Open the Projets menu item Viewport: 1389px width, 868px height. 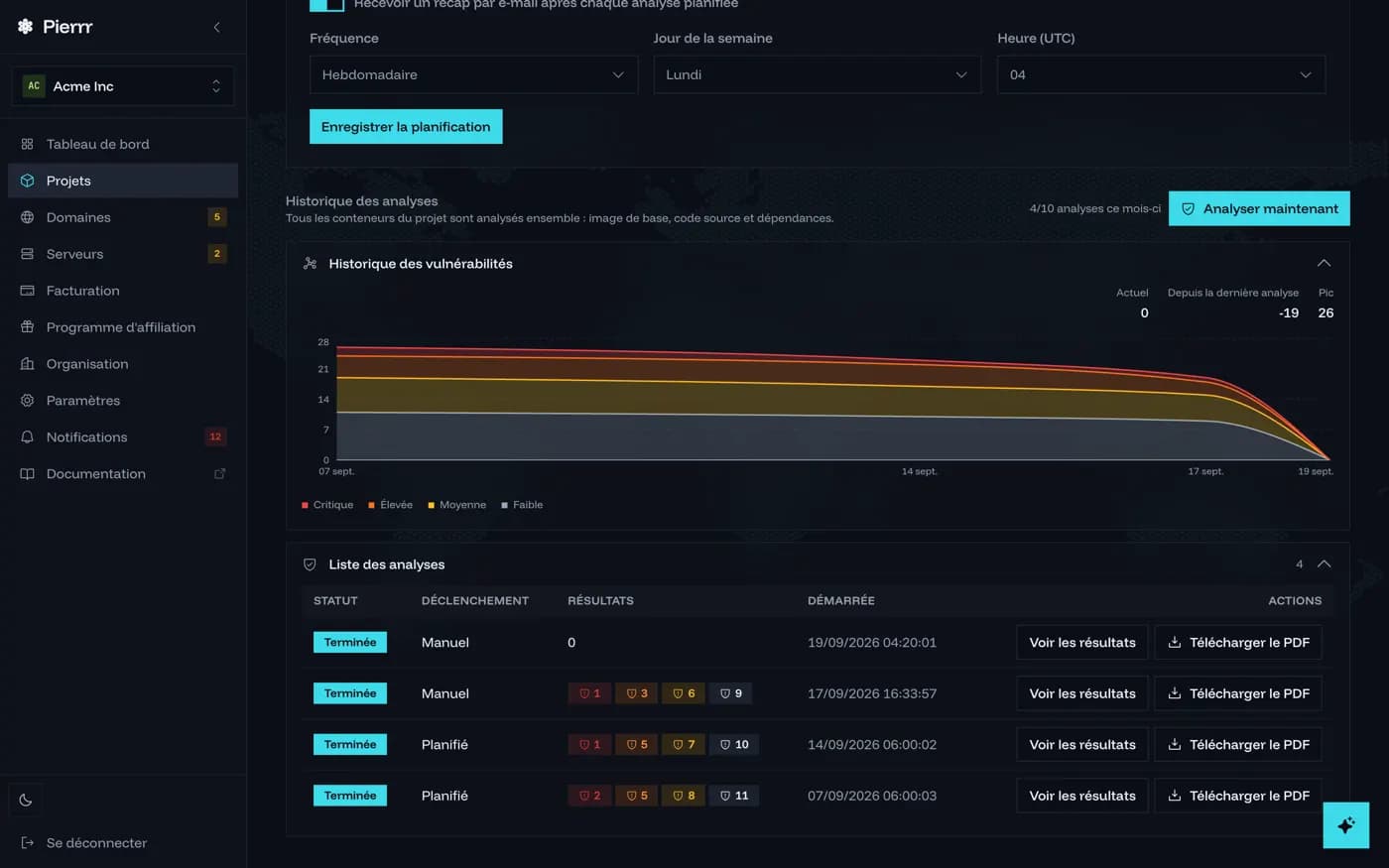[x=123, y=181]
